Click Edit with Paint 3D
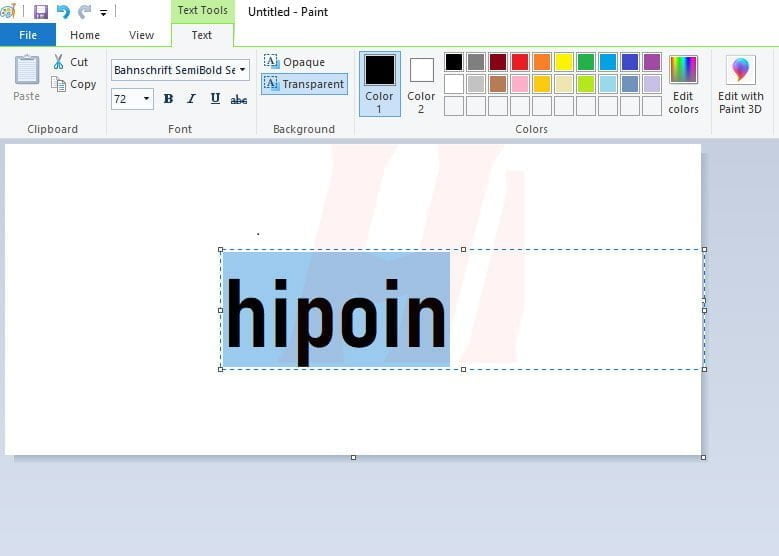 (740, 84)
